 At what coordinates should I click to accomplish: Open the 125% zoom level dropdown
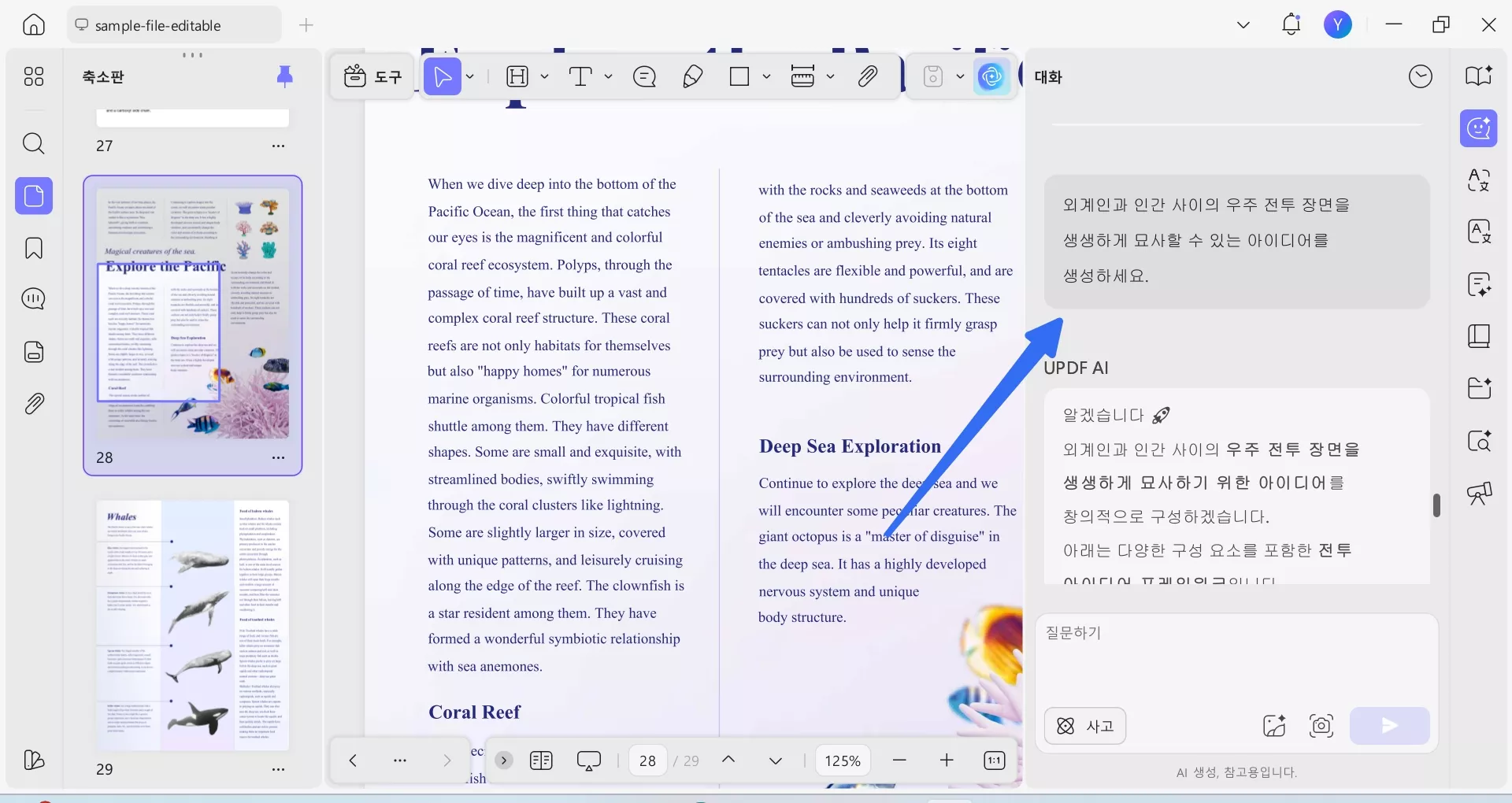842,760
